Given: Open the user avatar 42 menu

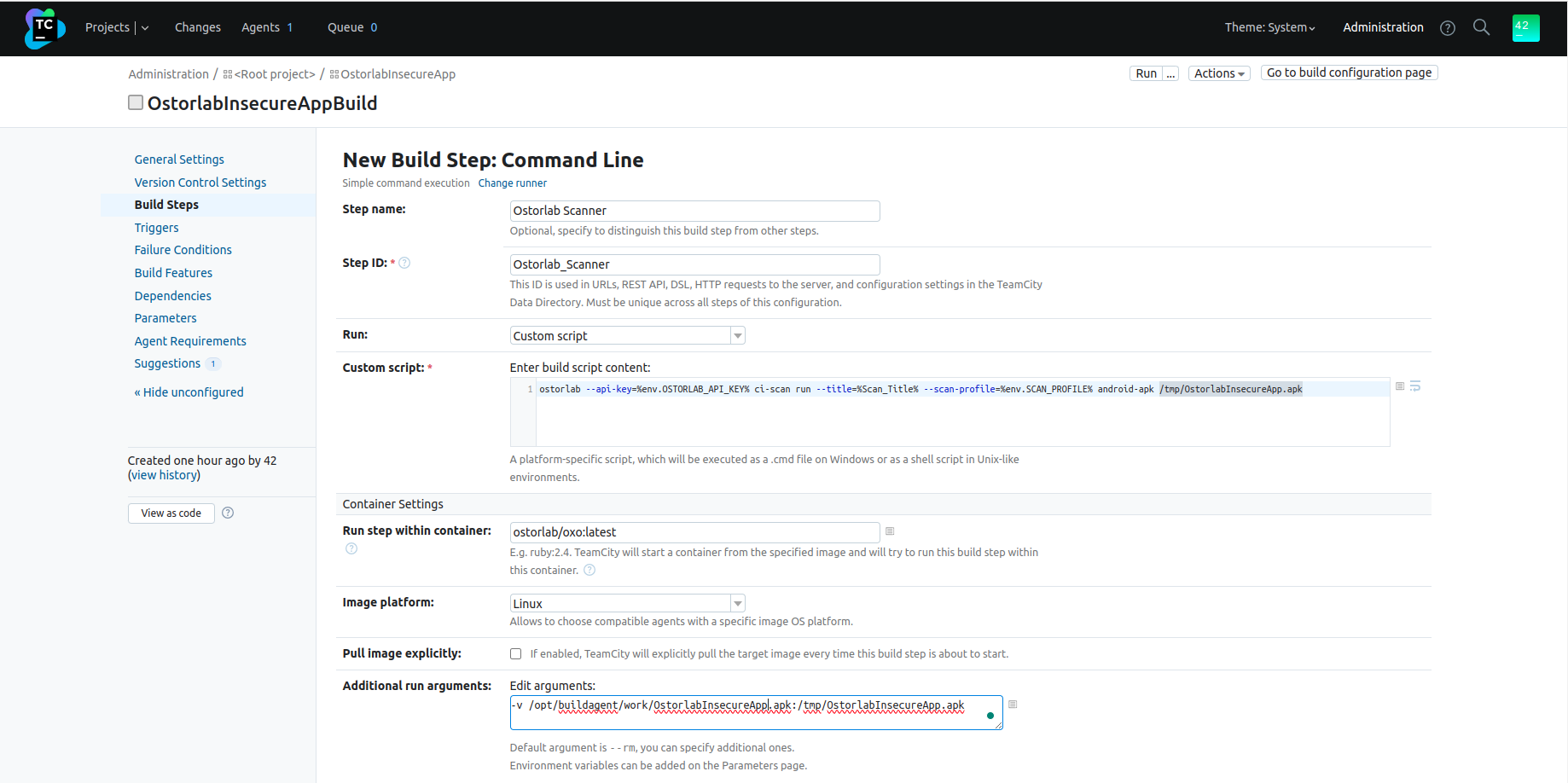Looking at the screenshot, I should point(1525,28).
